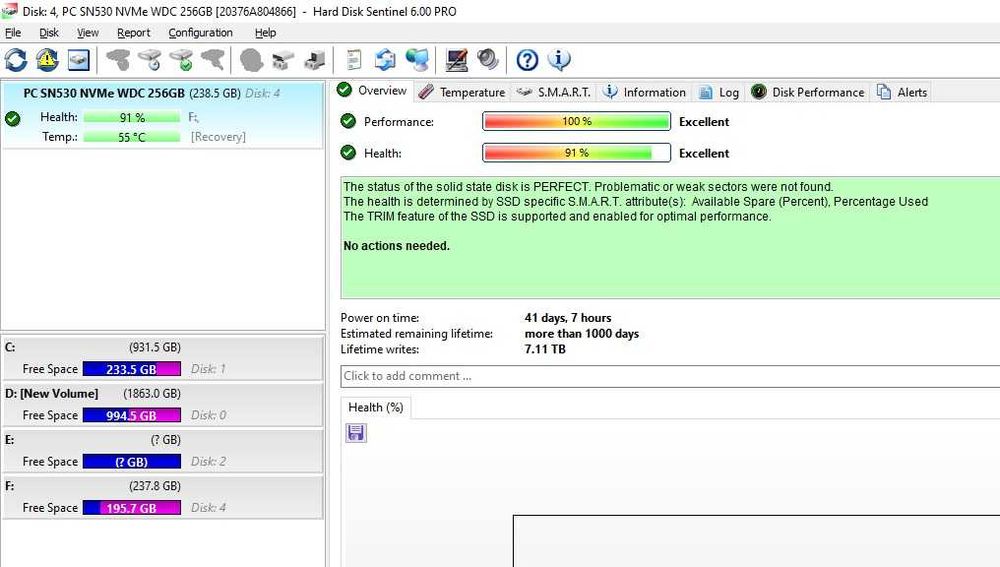Screen dimensions: 1000x567
Task: Click the save icon under Health (%) tab
Action: tap(356, 433)
